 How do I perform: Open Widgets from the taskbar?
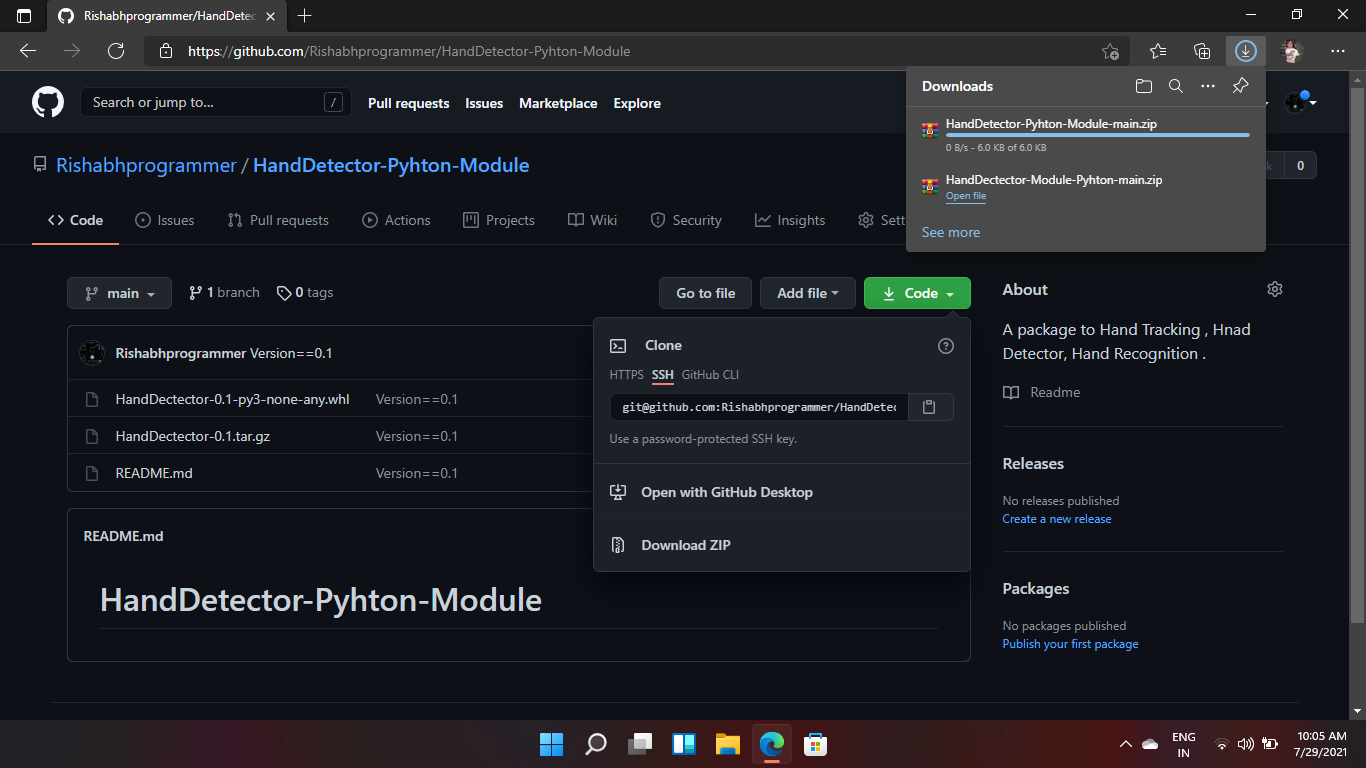[683, 744]
